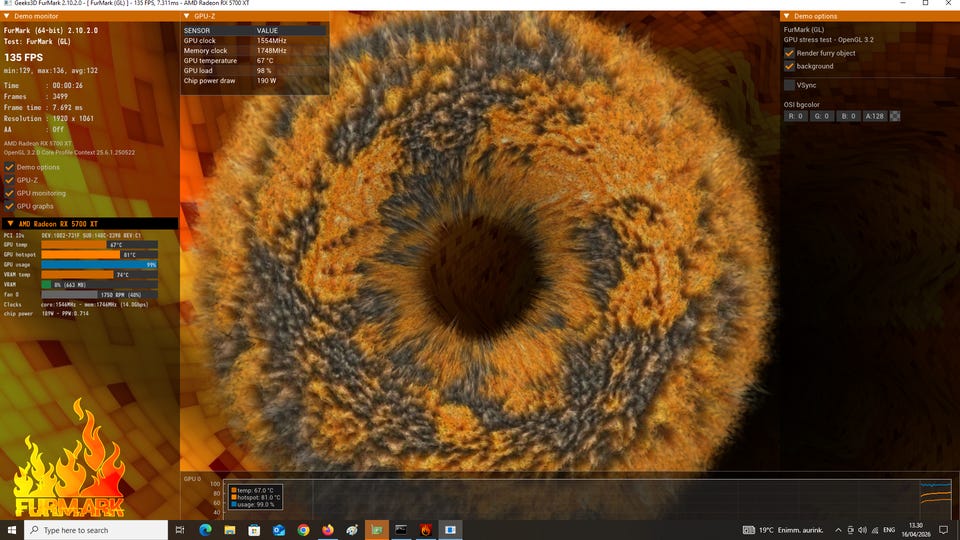The height and width of the screenshot is (540, 960).
Task: Open Google Chrome from the taskbar
Action: [x=303, y=530]
